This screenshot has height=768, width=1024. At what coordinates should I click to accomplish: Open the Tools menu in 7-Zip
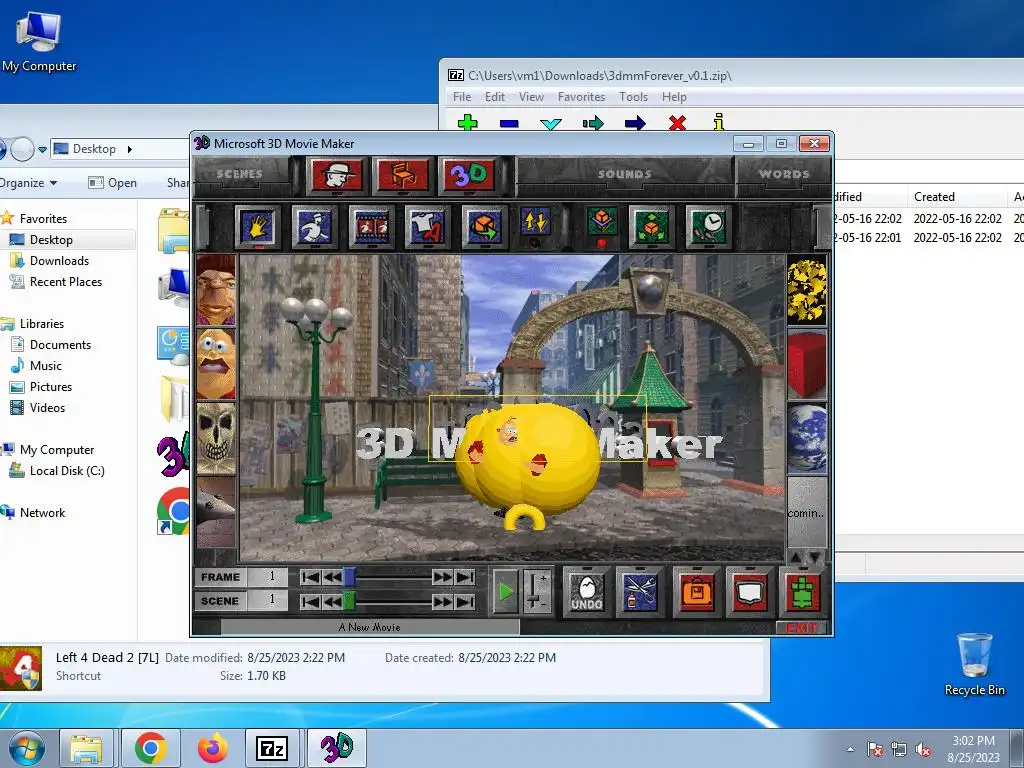(633, 97)
